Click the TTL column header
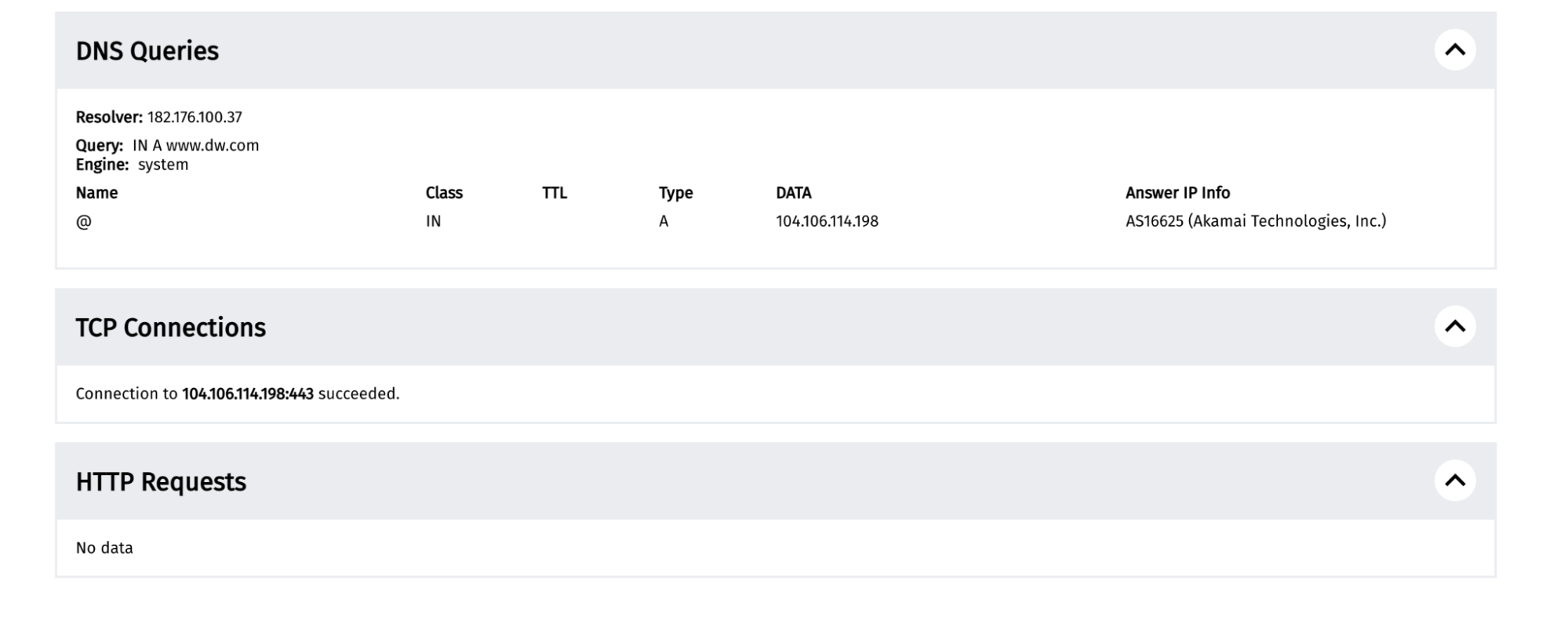Screen dimensions: 1568x617 pyautogui.click(x=554, y=193)
